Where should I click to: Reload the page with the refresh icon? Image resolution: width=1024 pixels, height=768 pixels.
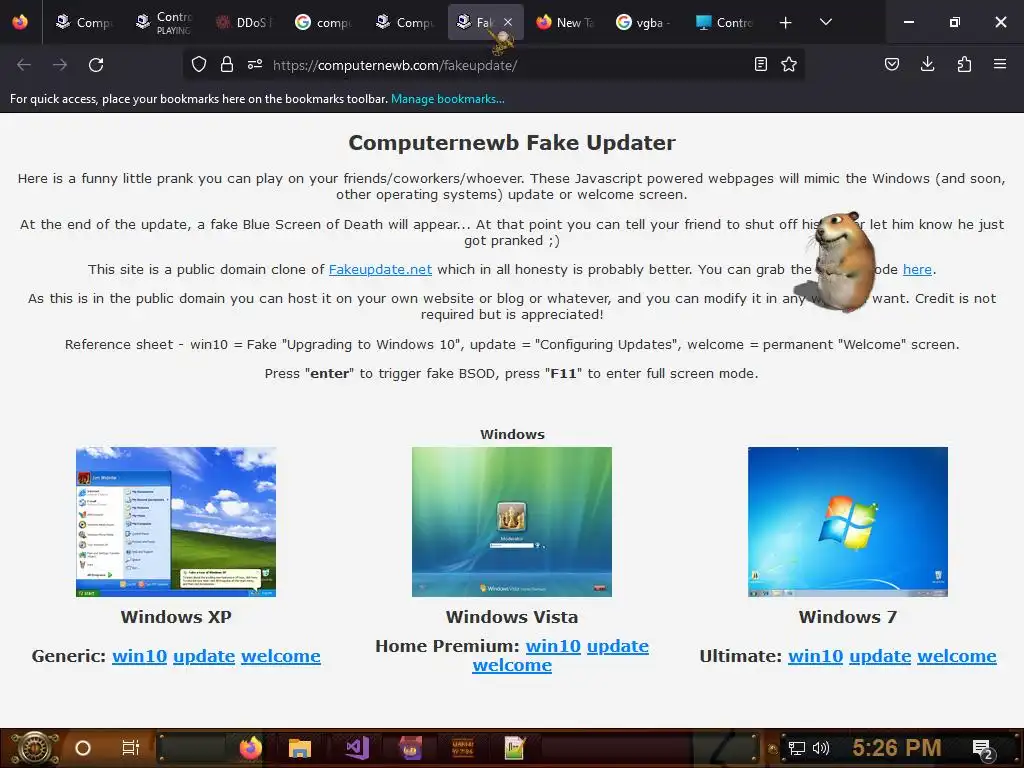96,65
